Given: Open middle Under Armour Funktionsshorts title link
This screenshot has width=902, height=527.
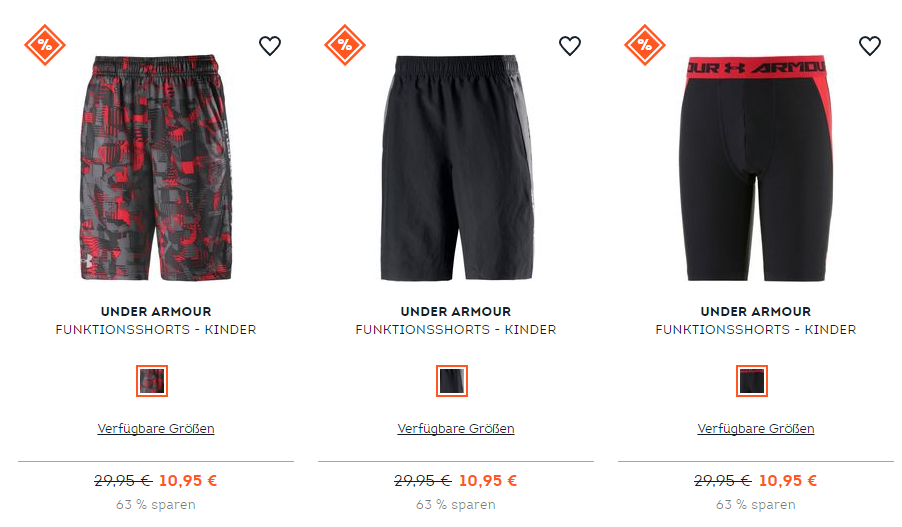Looking at the screenshot, I should pos(456,320).
